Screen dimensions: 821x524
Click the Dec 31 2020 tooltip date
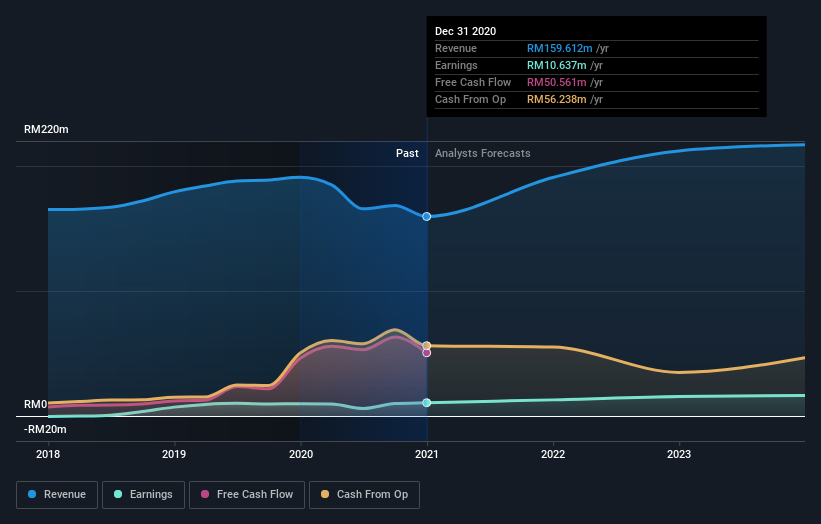465,31
